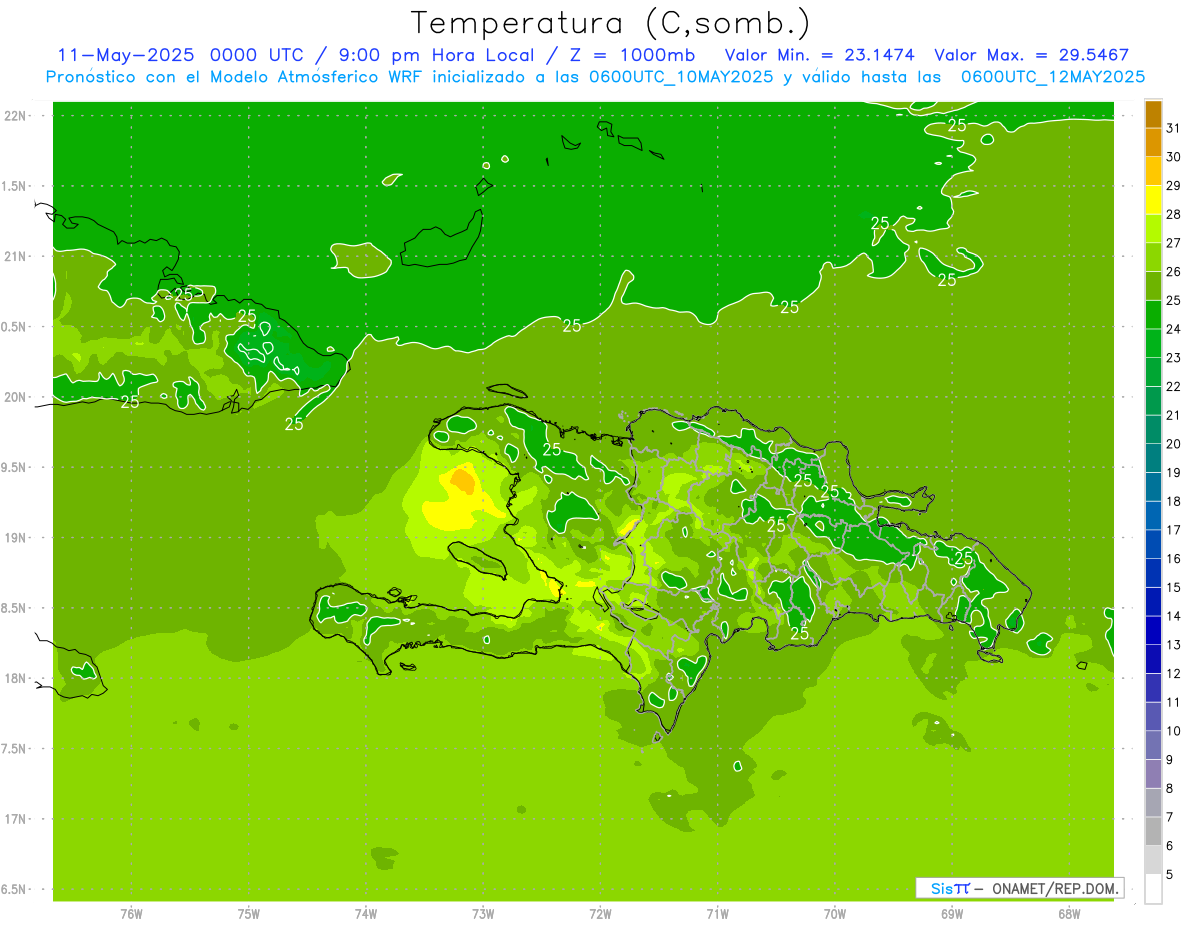This screenshot has height=927, width=1200.
Task: Click the color scale label "29"
Action: click(x=1174, y=186)
